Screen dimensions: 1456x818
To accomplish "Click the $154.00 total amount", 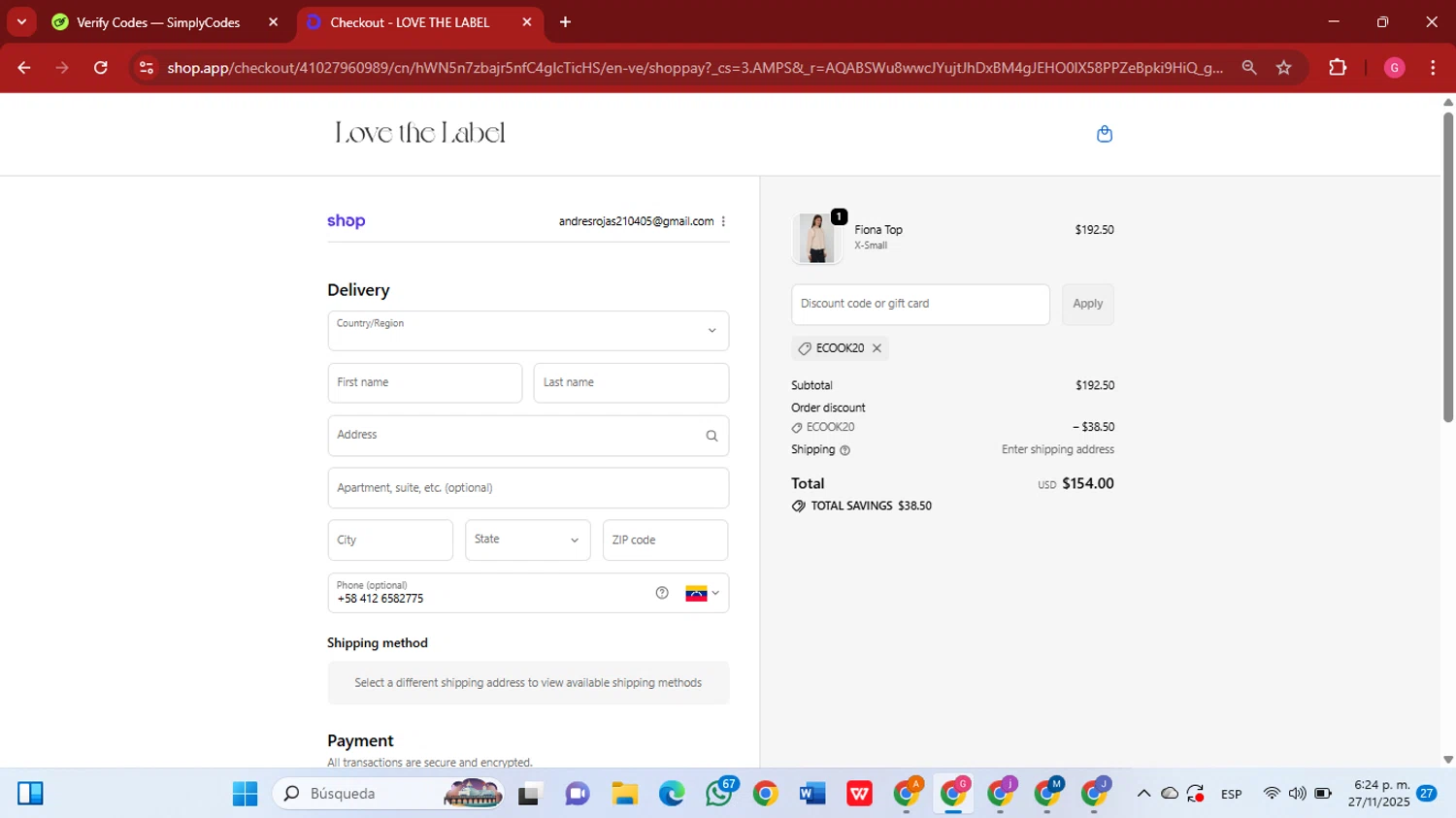I will point(1088,483).
